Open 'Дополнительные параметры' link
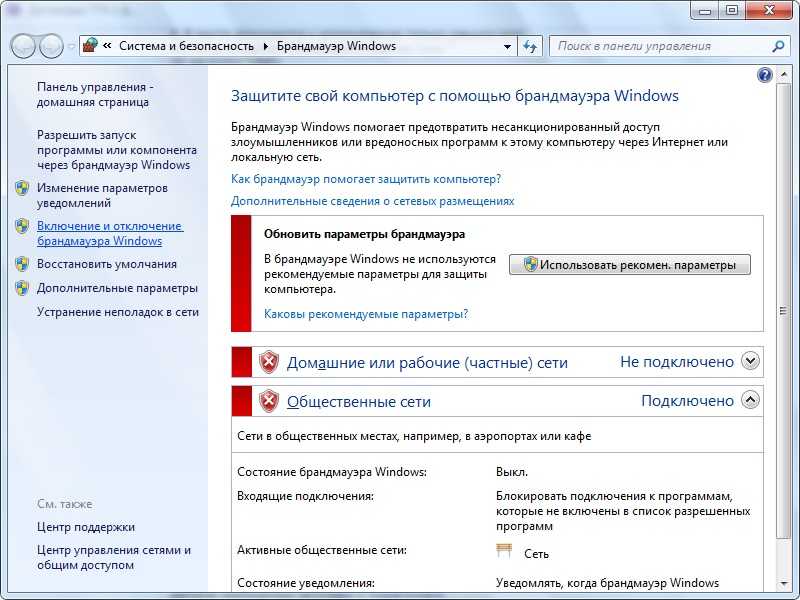Screen dimensions: 800x600 pyautogui.click(x=117, y=288)
